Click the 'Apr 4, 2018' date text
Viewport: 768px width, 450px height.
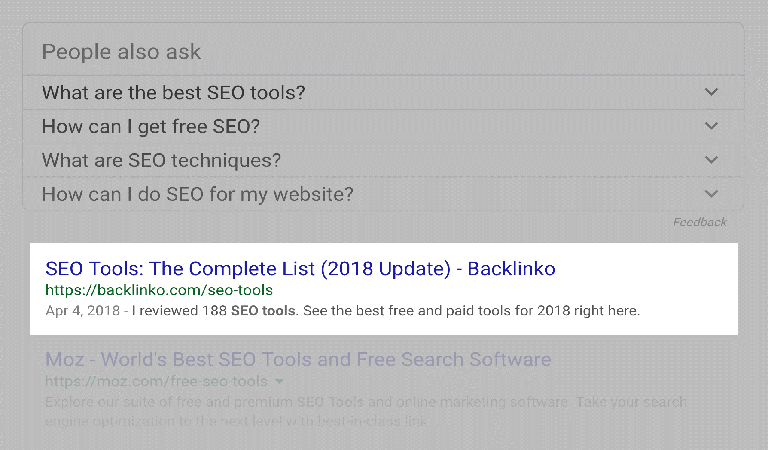click(82, 311)
